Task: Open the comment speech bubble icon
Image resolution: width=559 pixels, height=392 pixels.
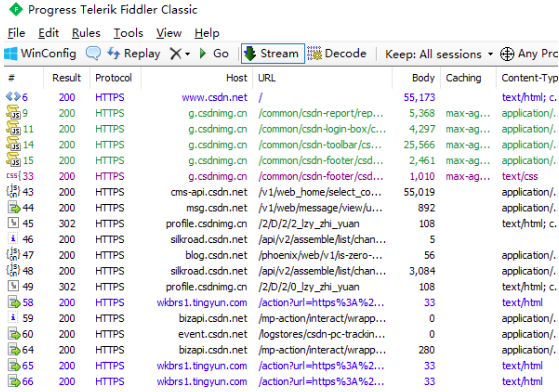Action: click(93, 54)
